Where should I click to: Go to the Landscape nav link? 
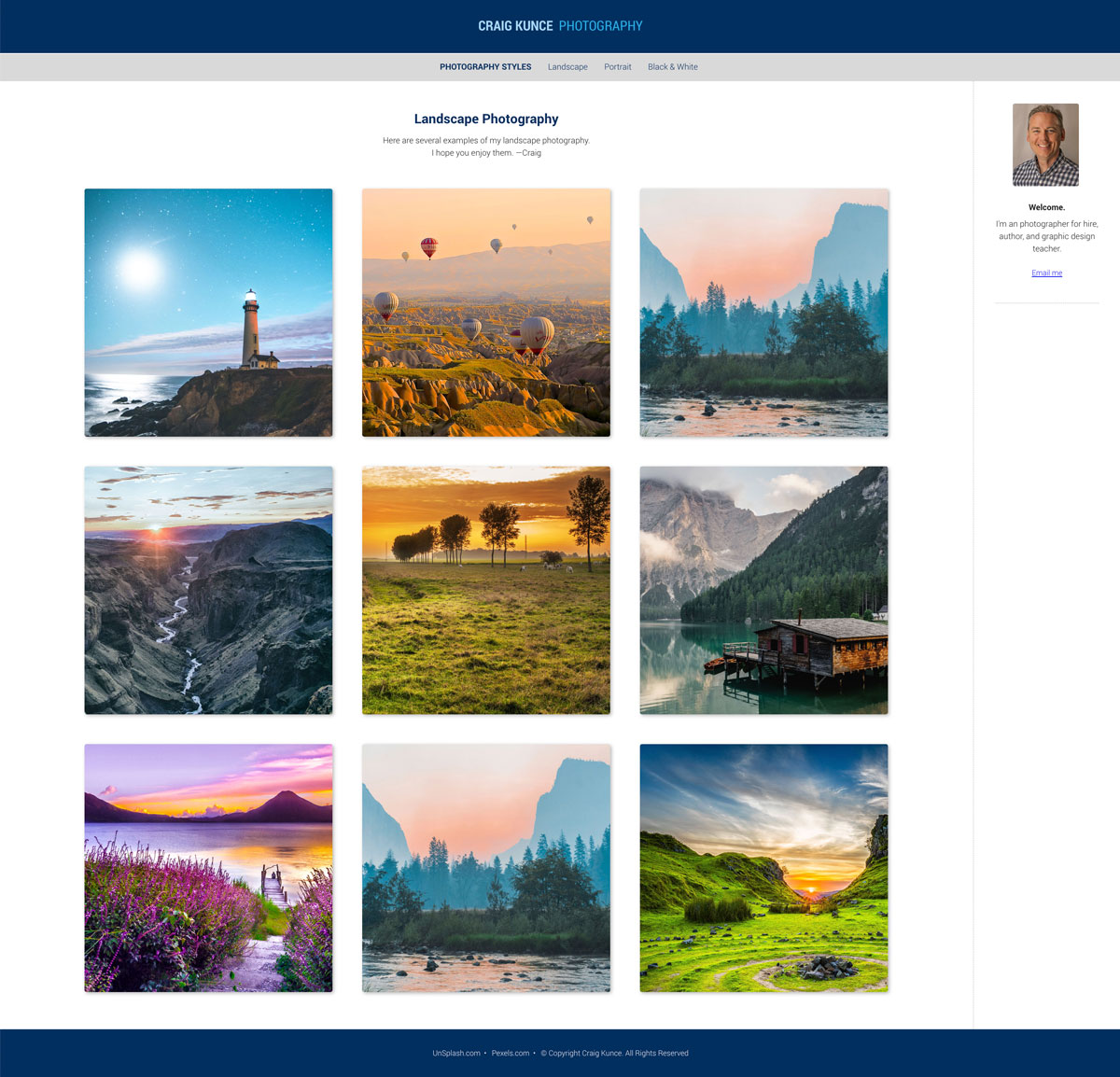[x=567, y=67]
